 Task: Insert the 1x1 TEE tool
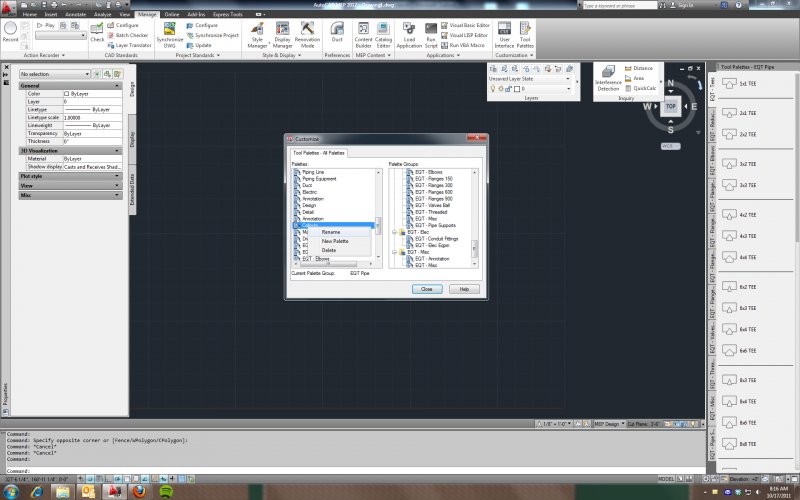pos(741,83)
